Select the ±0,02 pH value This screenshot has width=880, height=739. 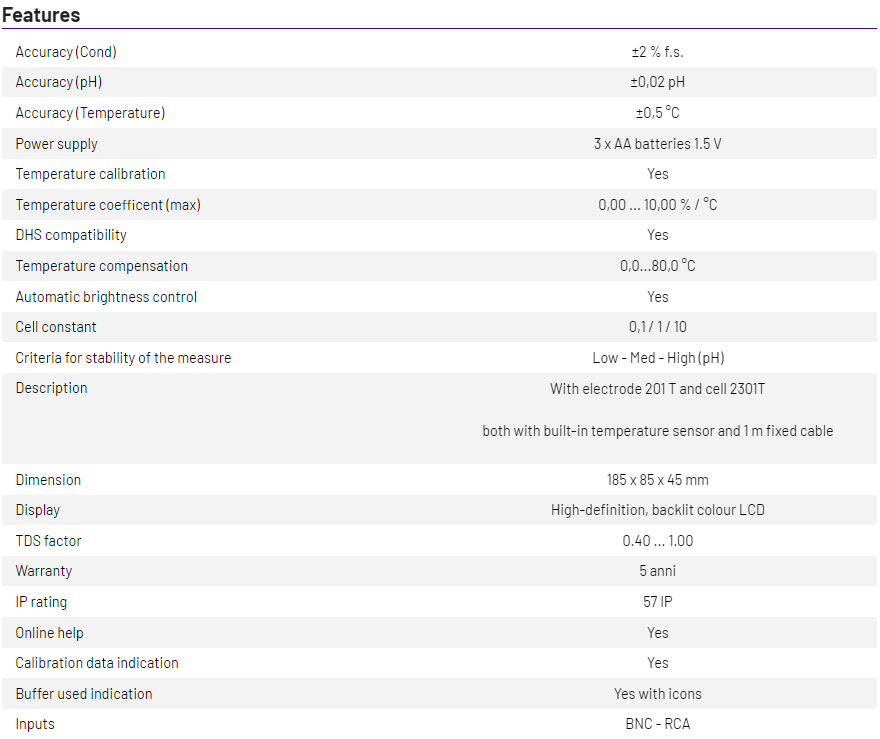click(657, 82)
